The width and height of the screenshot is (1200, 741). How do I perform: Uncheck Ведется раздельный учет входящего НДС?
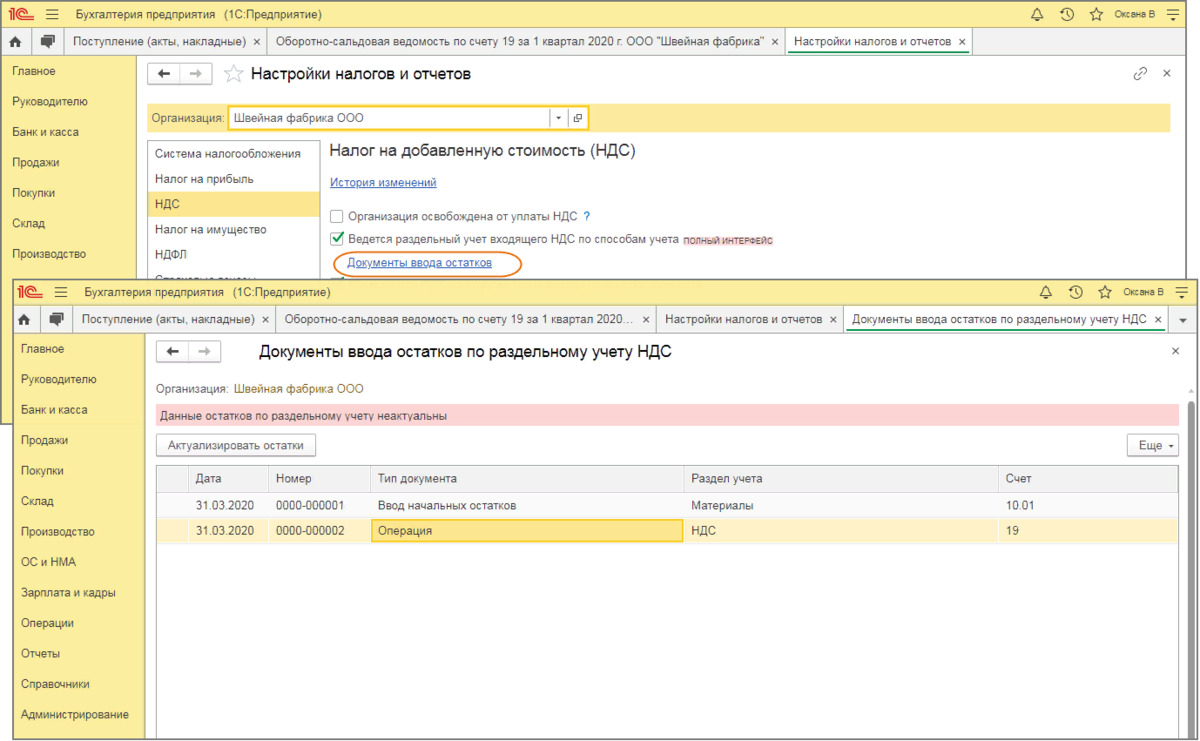click(337, 240)
